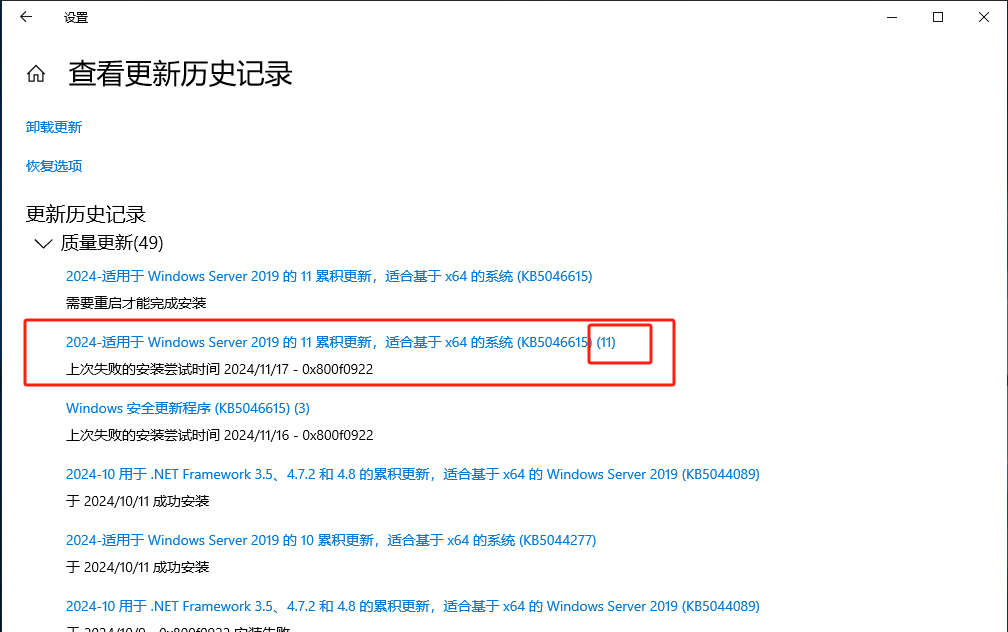Click the 更新历史记录 heading
The image size is (1008, 632).
coord(86,215)
